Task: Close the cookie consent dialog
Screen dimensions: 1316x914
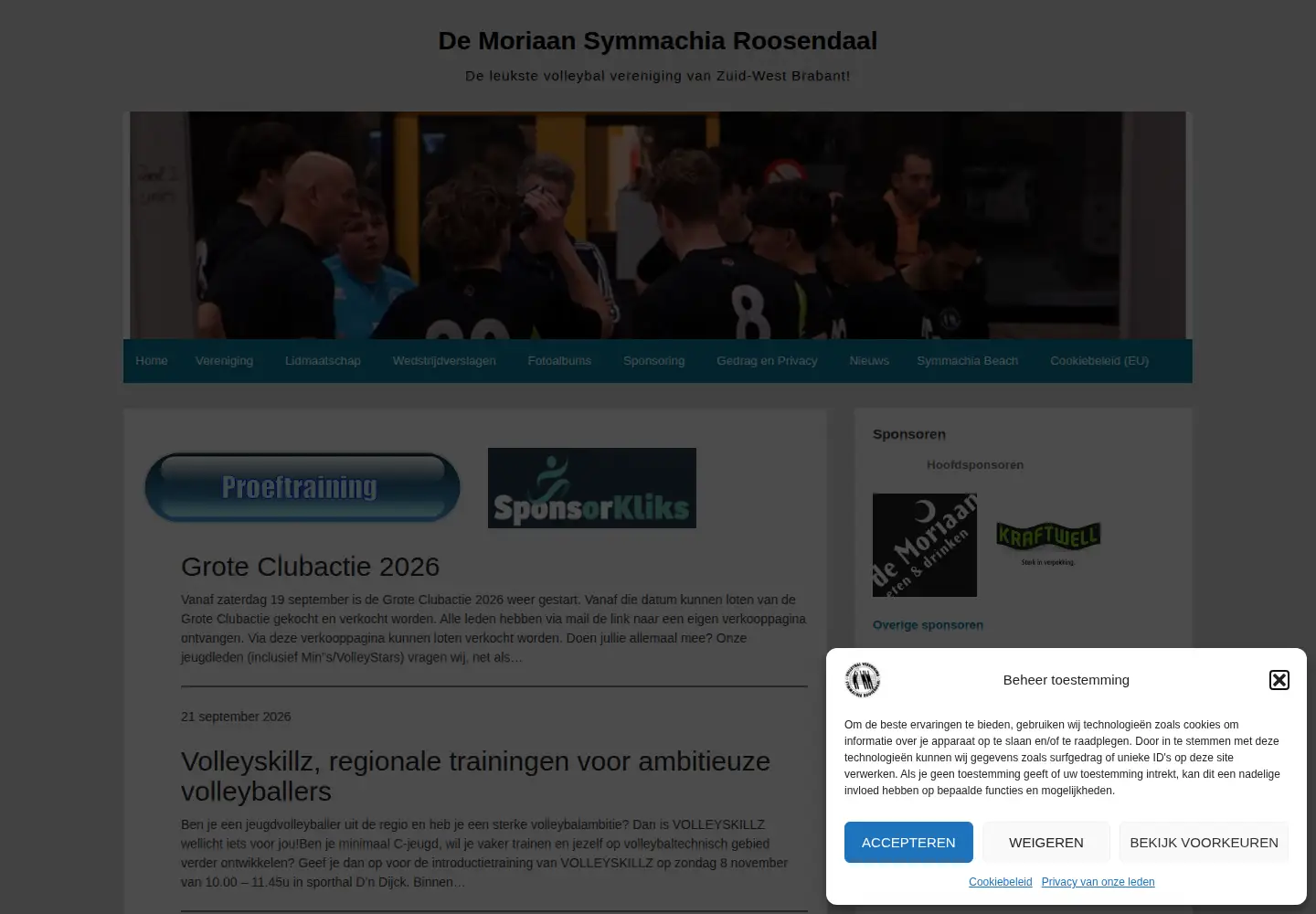Action: (1279, 680)
